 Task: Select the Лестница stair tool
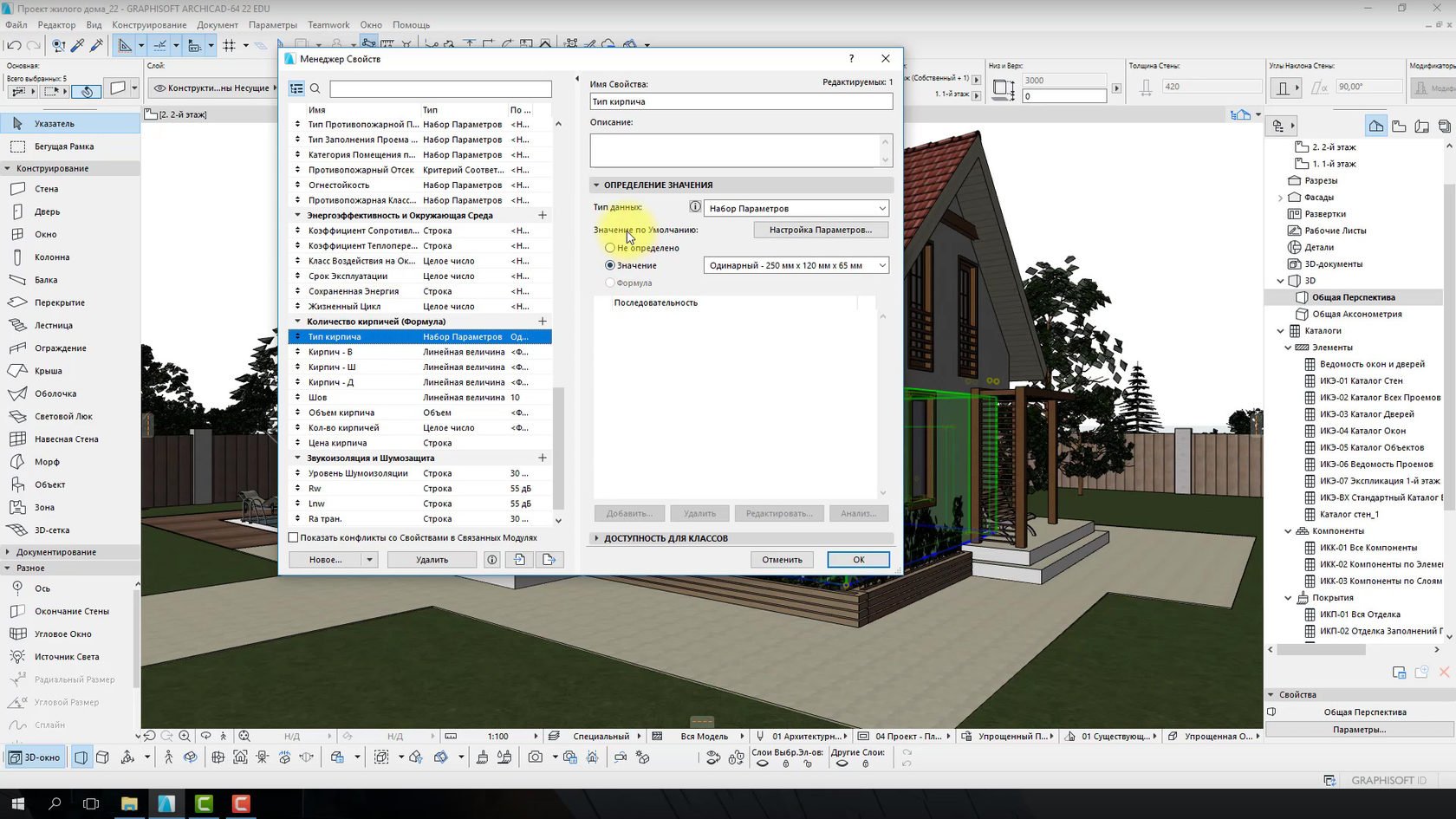53,326
